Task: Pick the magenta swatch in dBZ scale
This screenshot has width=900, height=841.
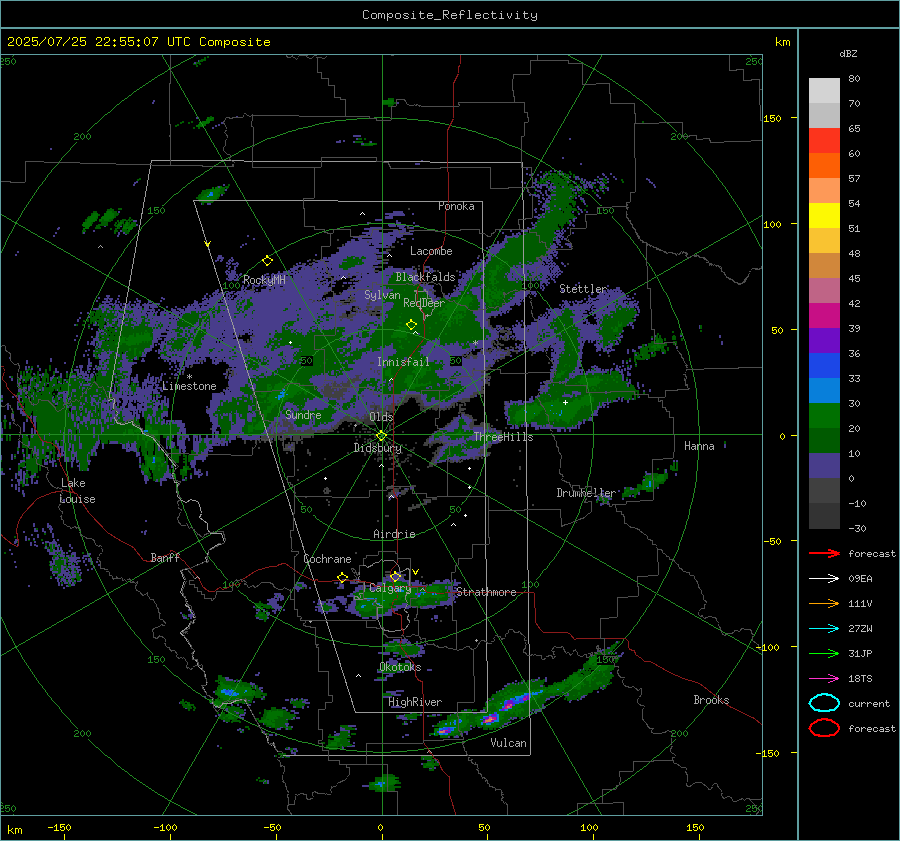Action: coord(824,316)
